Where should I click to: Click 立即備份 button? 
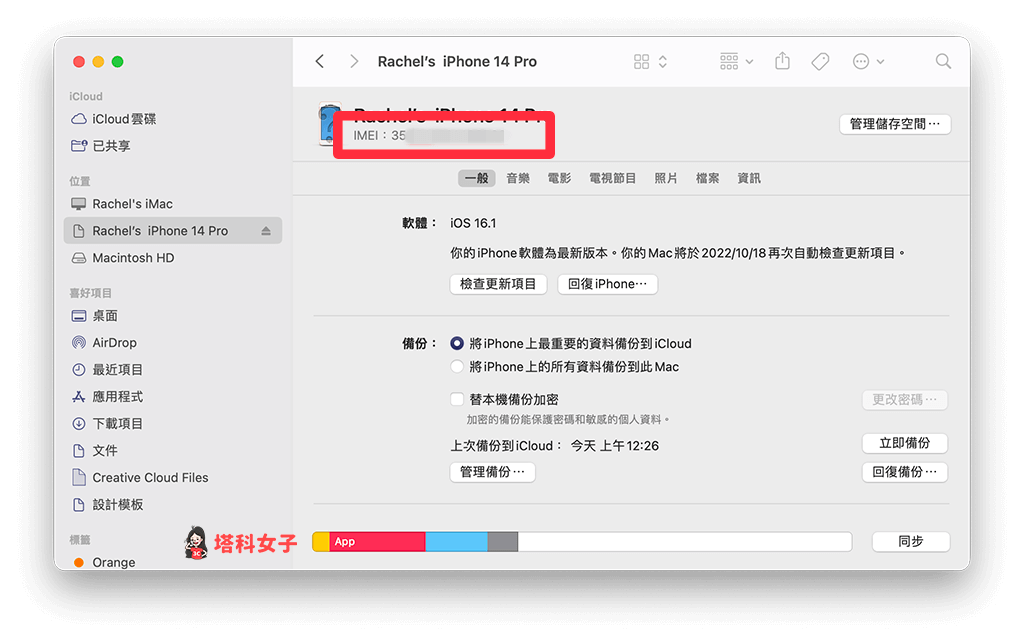904,443
